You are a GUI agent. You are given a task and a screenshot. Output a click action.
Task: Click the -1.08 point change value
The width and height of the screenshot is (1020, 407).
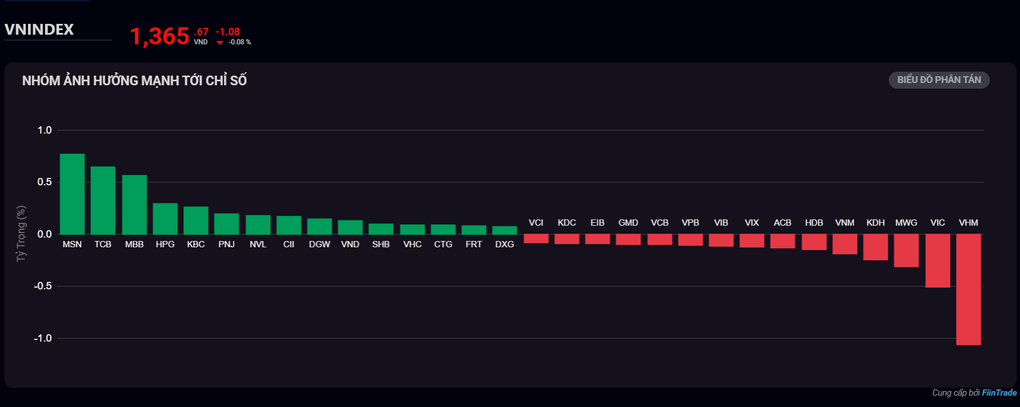pyautogui.click(x=228, y=31)
